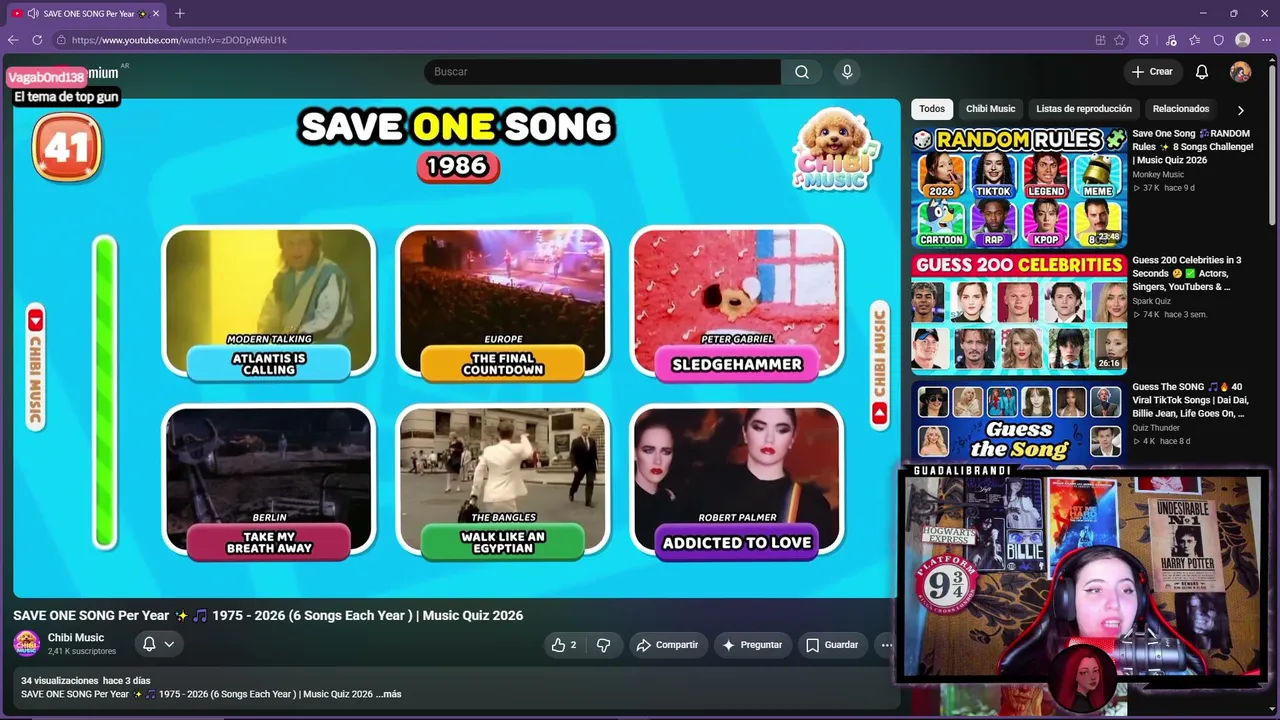The width and height of the screenshot is (1280, 720).
Task: Reload the page with the refresh icon
Action: [x=37, y=40]
